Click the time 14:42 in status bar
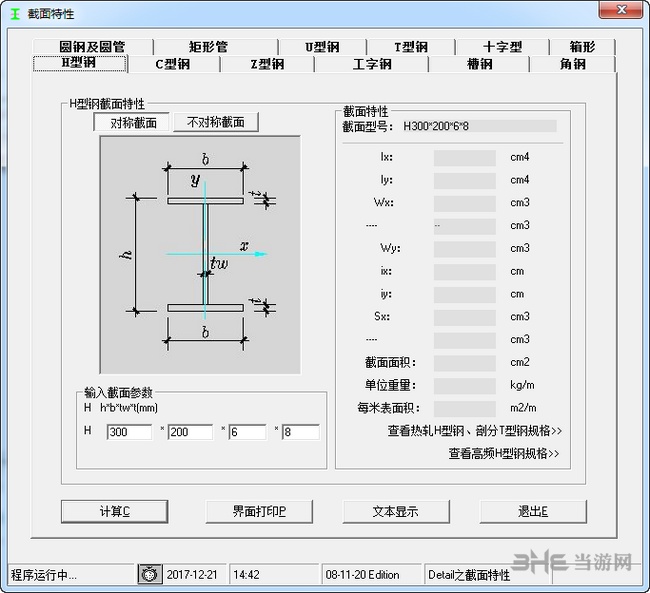The width and height of the screenshot is (650, 593). [x=246, y=575]
